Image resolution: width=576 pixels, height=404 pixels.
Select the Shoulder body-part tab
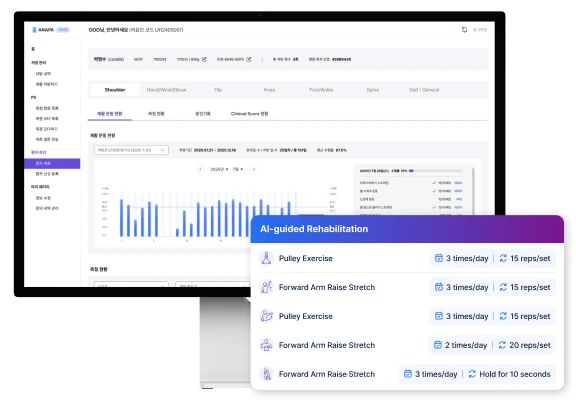115,90
